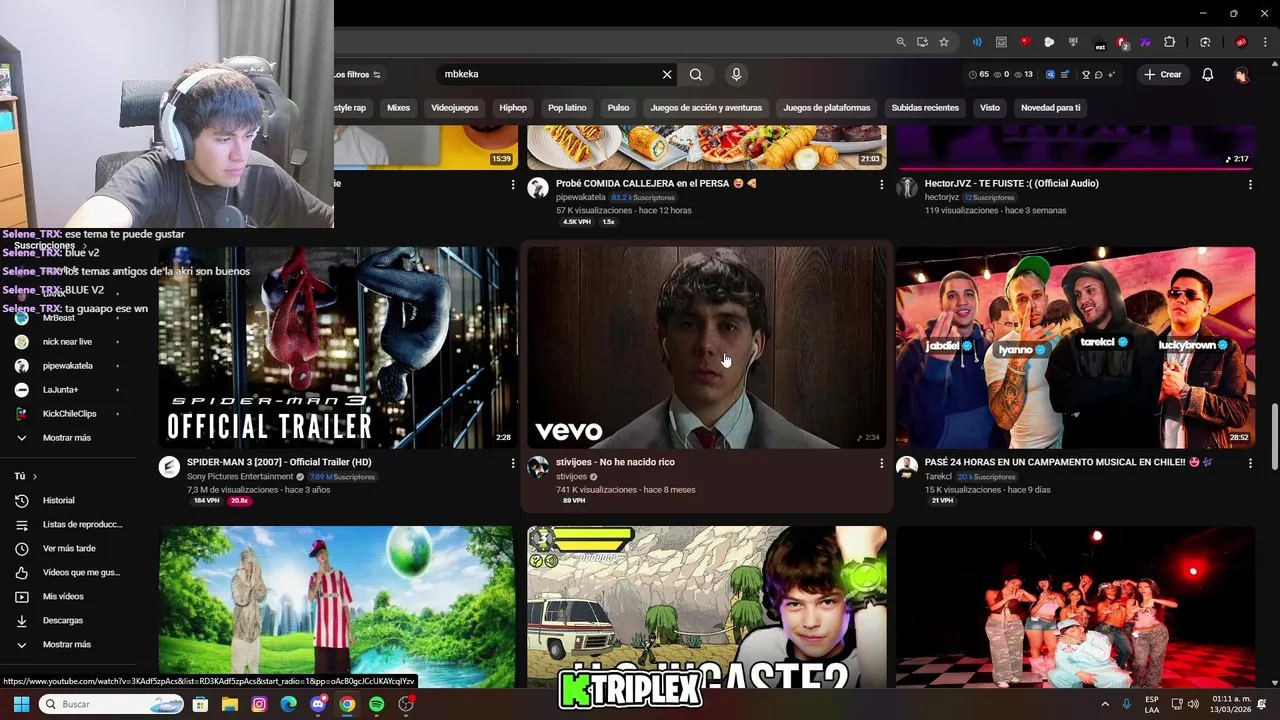The image size is (1280, 720).
Task: Open KickChileClips subscription
Action: pyautogui.click(x=67, y=414)
